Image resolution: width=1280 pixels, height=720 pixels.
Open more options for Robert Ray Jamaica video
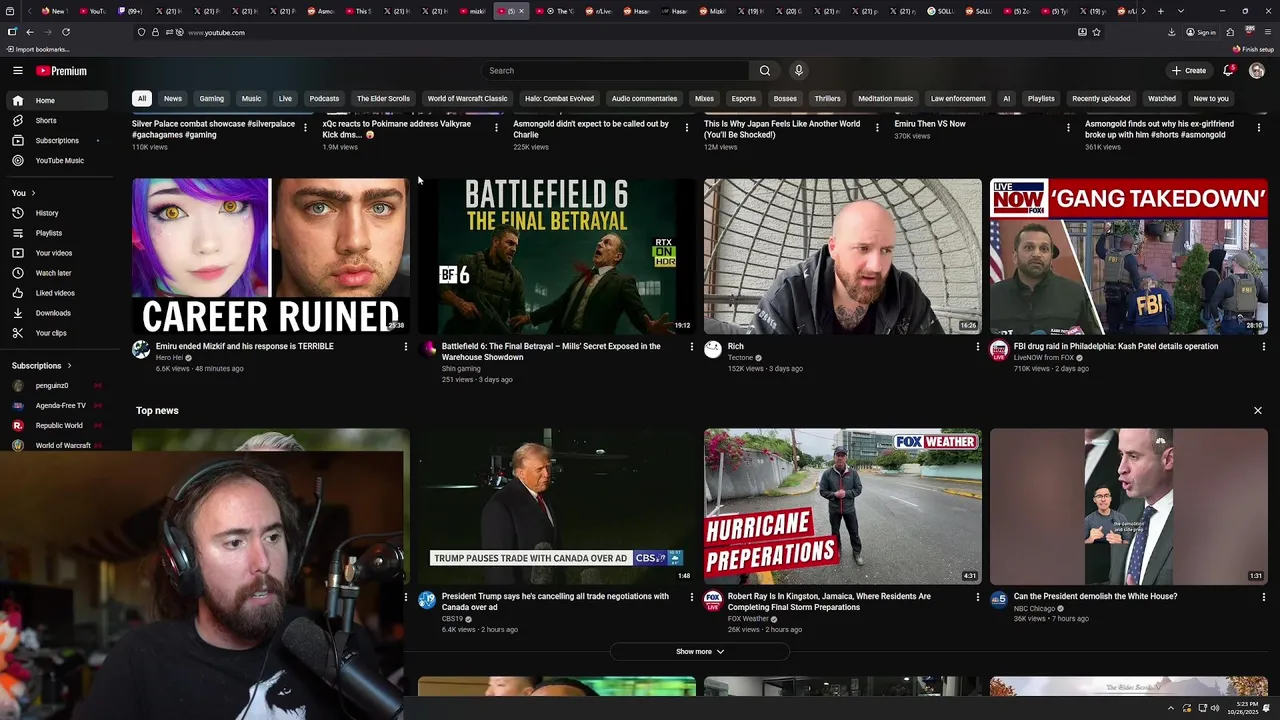pyautogui.click(x=977, y=597)
